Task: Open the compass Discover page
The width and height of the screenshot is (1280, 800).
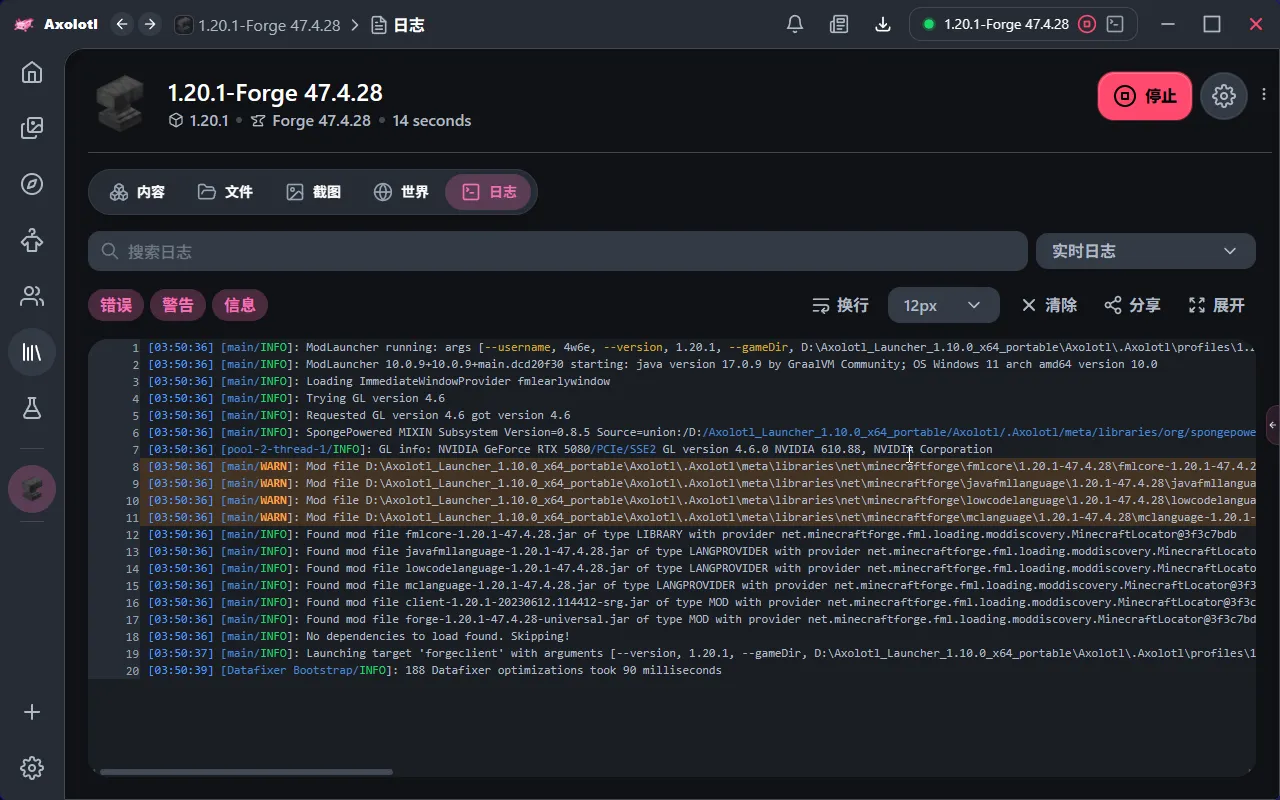Action: click(x=32, y=184)
